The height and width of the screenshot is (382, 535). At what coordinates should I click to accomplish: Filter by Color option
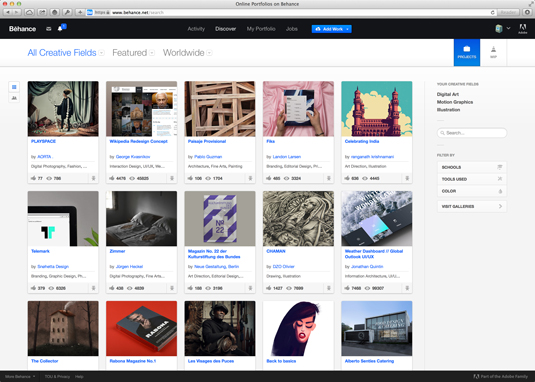(x=472, y=191)
